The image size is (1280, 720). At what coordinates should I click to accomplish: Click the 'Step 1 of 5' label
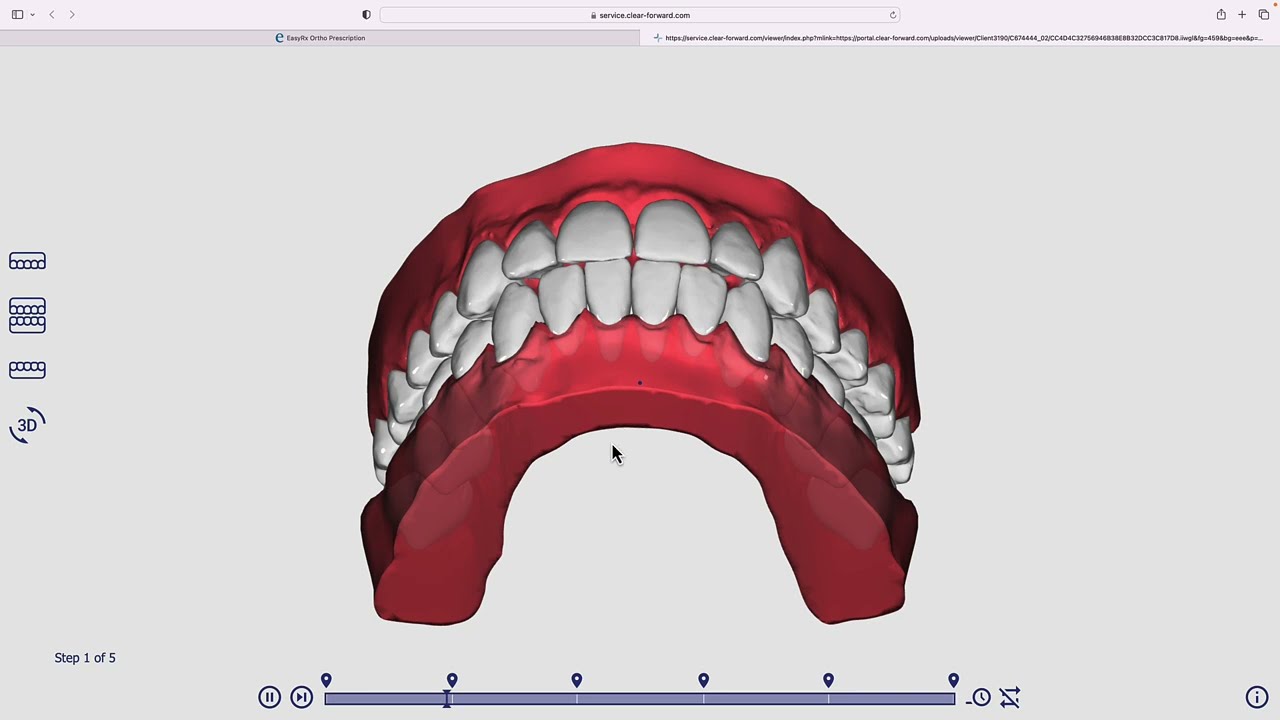tap(85, 658)
